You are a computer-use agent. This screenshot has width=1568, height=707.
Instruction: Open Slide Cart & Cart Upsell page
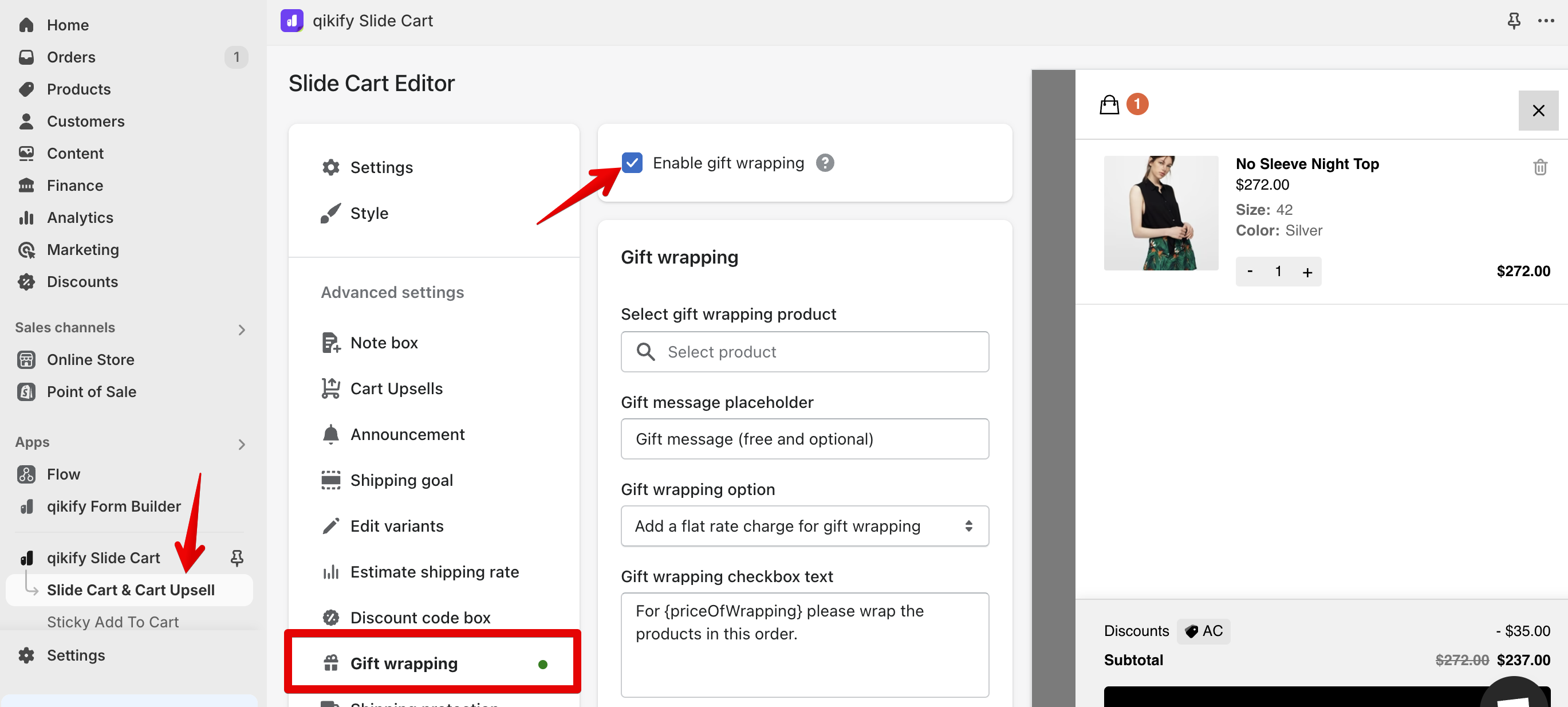click(129, 590)
